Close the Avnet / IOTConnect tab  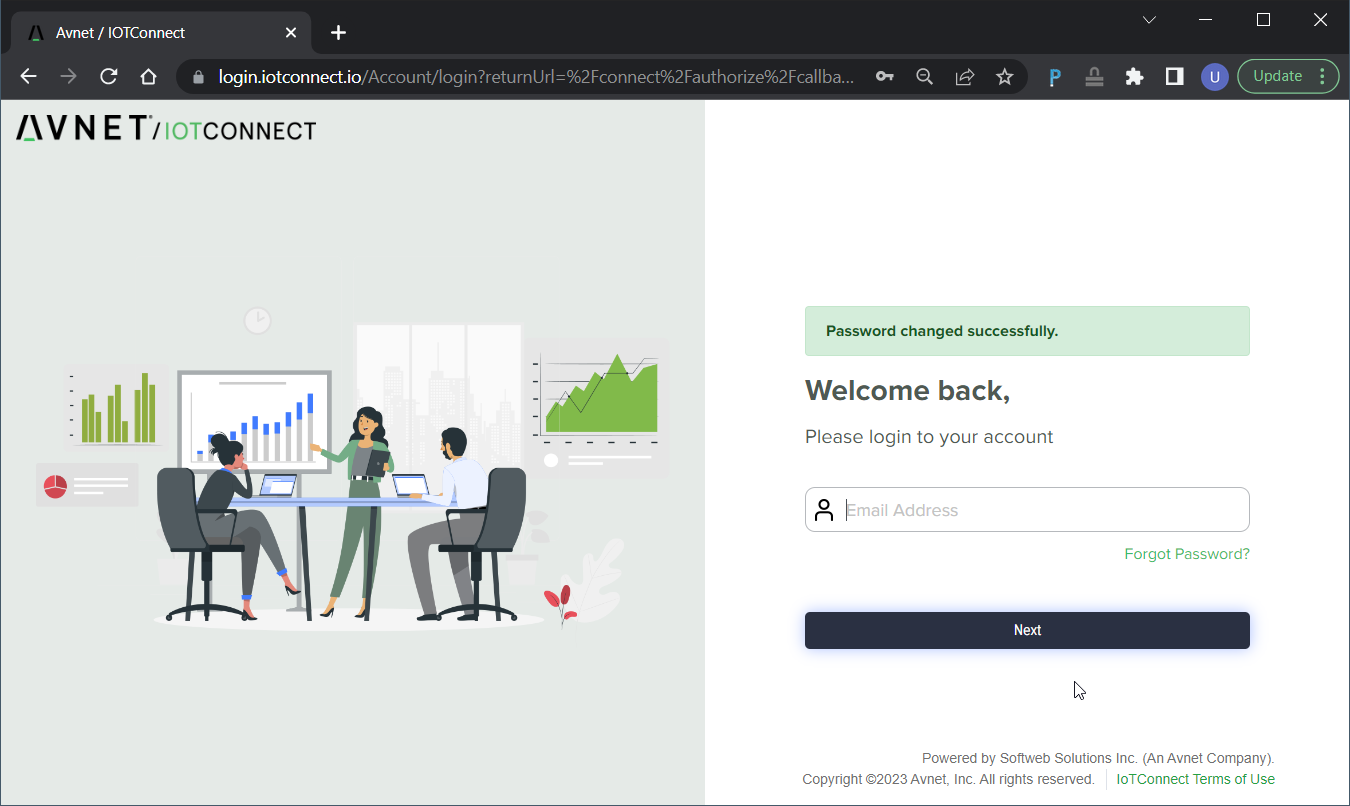pos(291,33)
